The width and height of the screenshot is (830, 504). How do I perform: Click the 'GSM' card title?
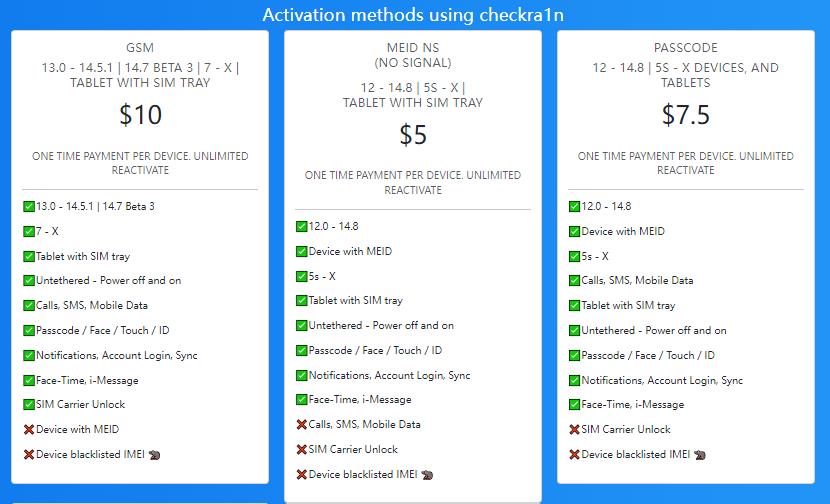pos(140,48)
